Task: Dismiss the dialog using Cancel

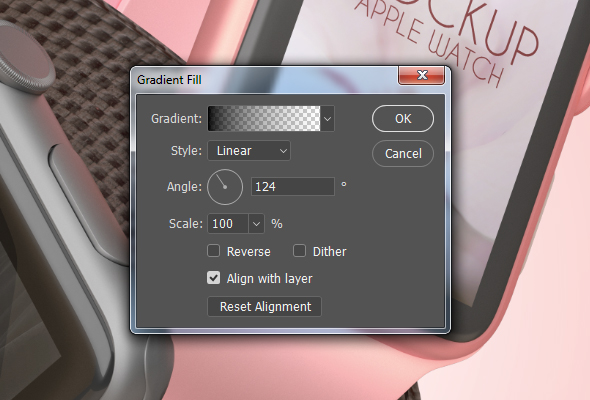Action: point(403,154)
